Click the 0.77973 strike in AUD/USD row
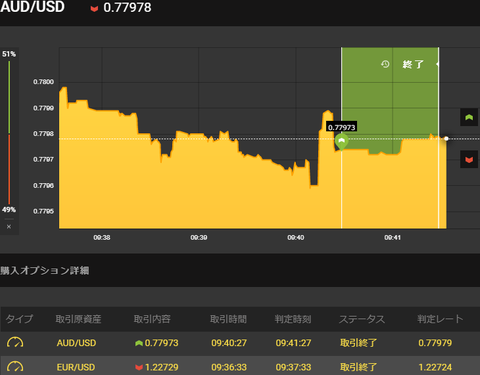The width and height of the screenshot is (480, 375). pos(162,343)
